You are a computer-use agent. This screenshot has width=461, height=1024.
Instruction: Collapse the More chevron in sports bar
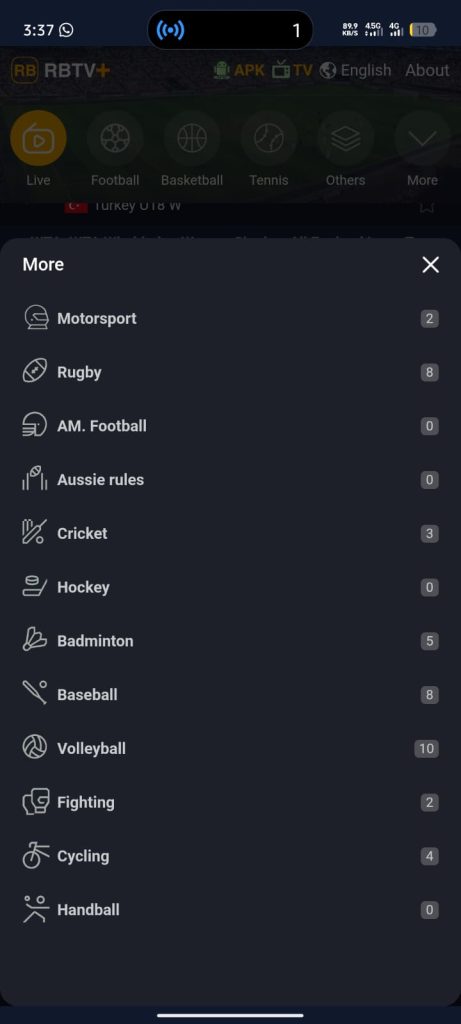click(x=422, y=138)
